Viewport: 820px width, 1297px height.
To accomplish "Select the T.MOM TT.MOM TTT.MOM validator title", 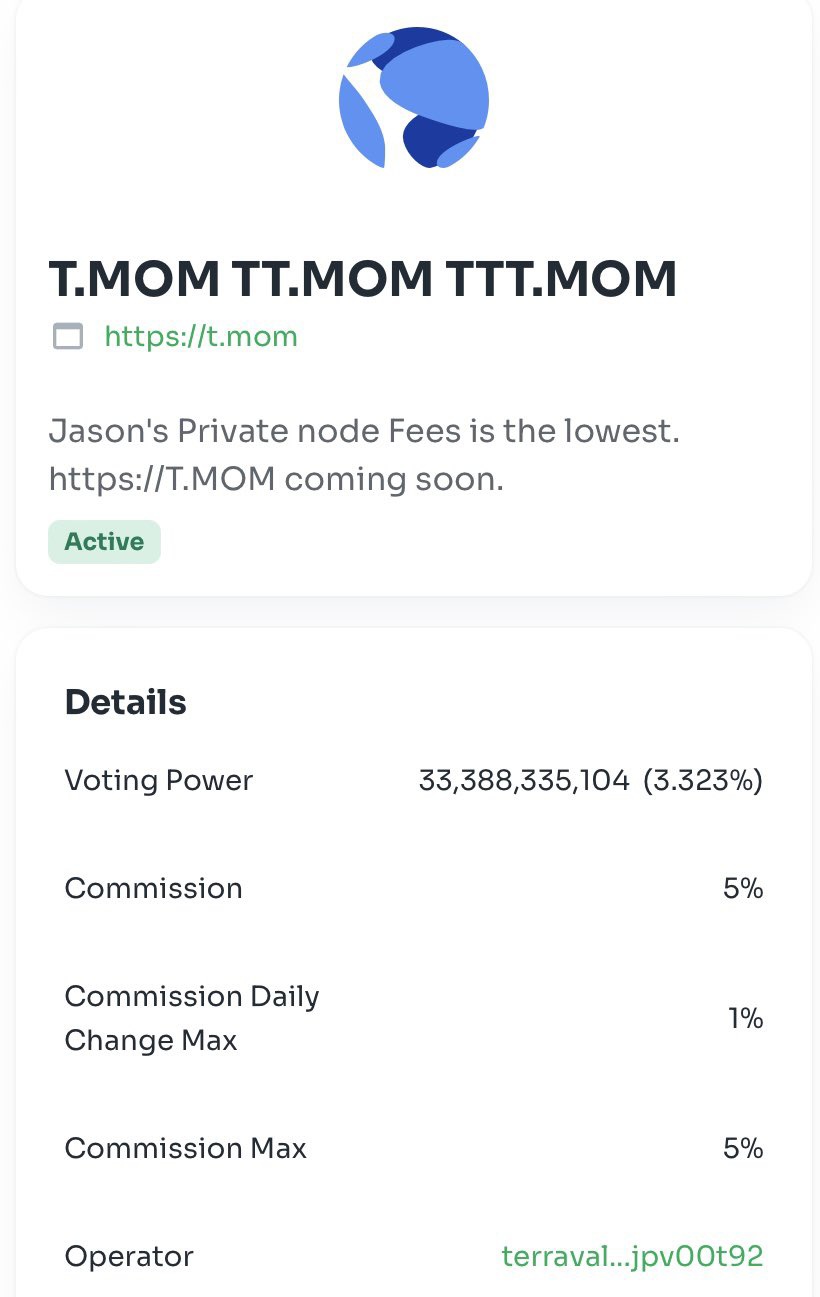I will (x=363, y=278).
